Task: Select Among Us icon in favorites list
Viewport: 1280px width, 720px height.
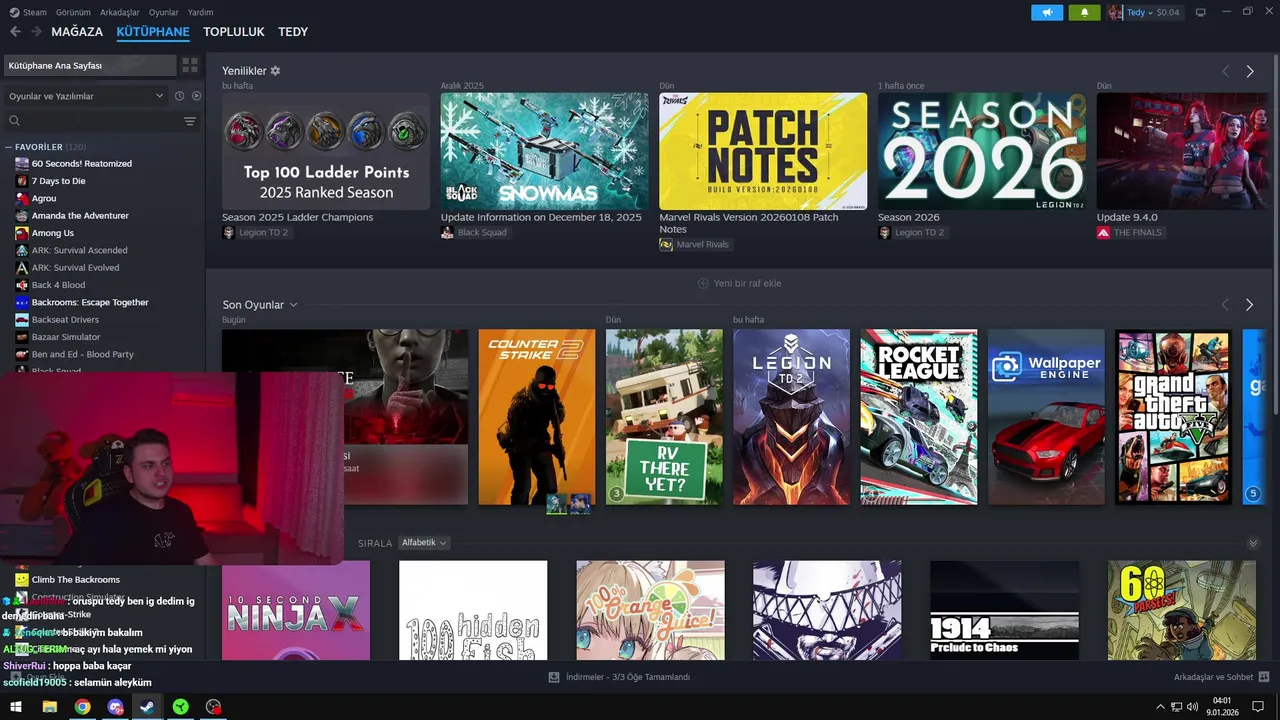Action: [x=22, y=233]
